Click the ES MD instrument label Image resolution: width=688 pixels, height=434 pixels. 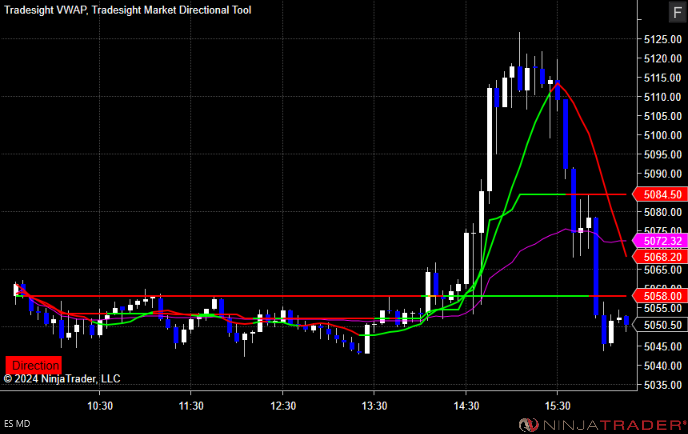pyautogui.click(x=17, y=424)
